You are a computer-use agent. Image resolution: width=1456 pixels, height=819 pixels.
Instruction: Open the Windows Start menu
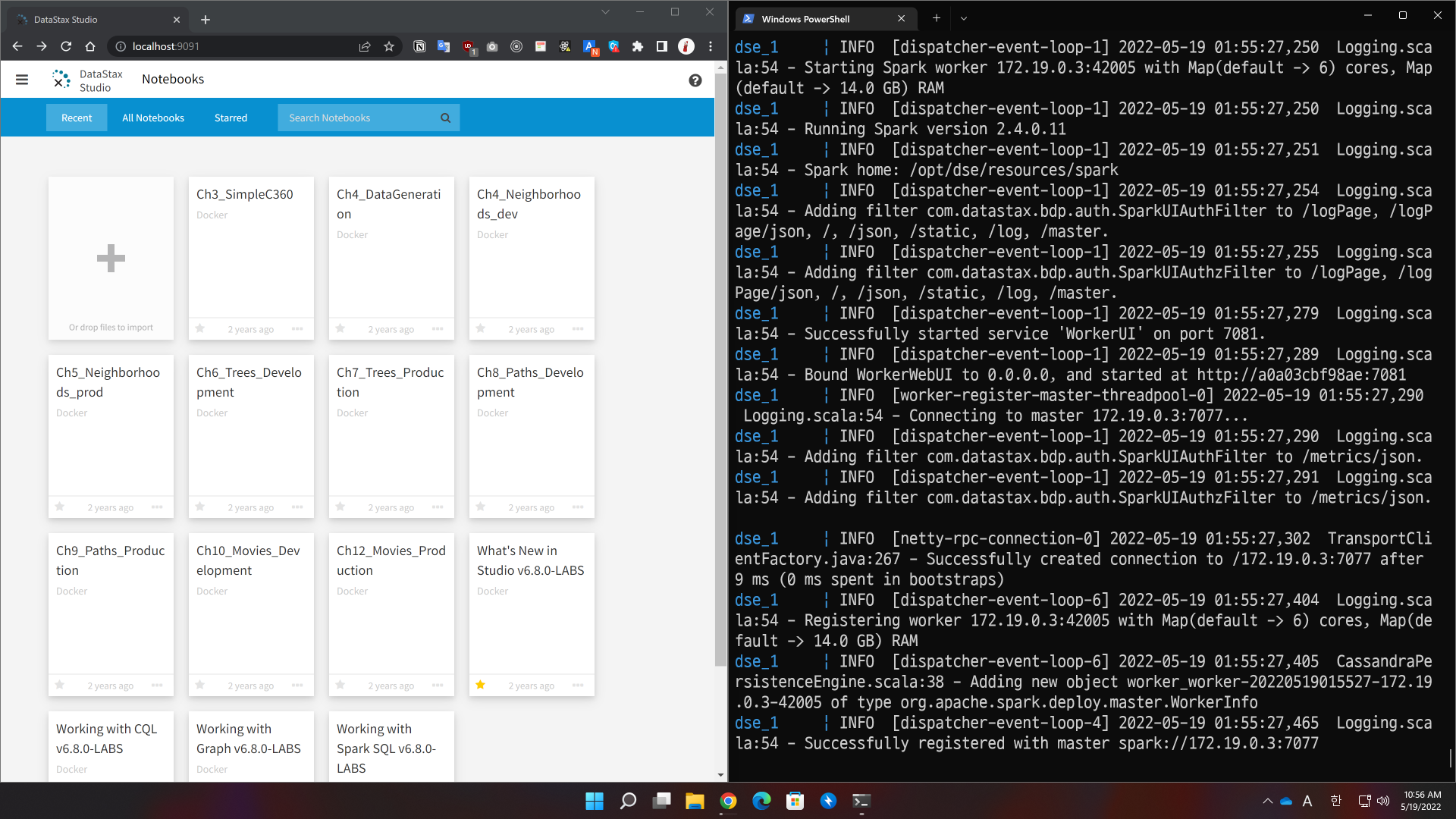click(x=595, y=801)
